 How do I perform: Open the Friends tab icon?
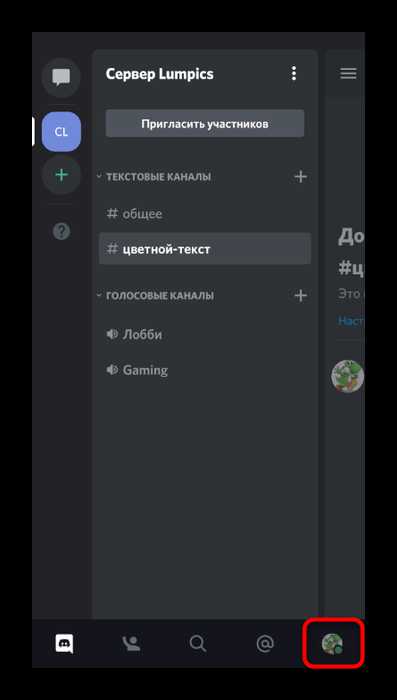[x=131, y=644]
